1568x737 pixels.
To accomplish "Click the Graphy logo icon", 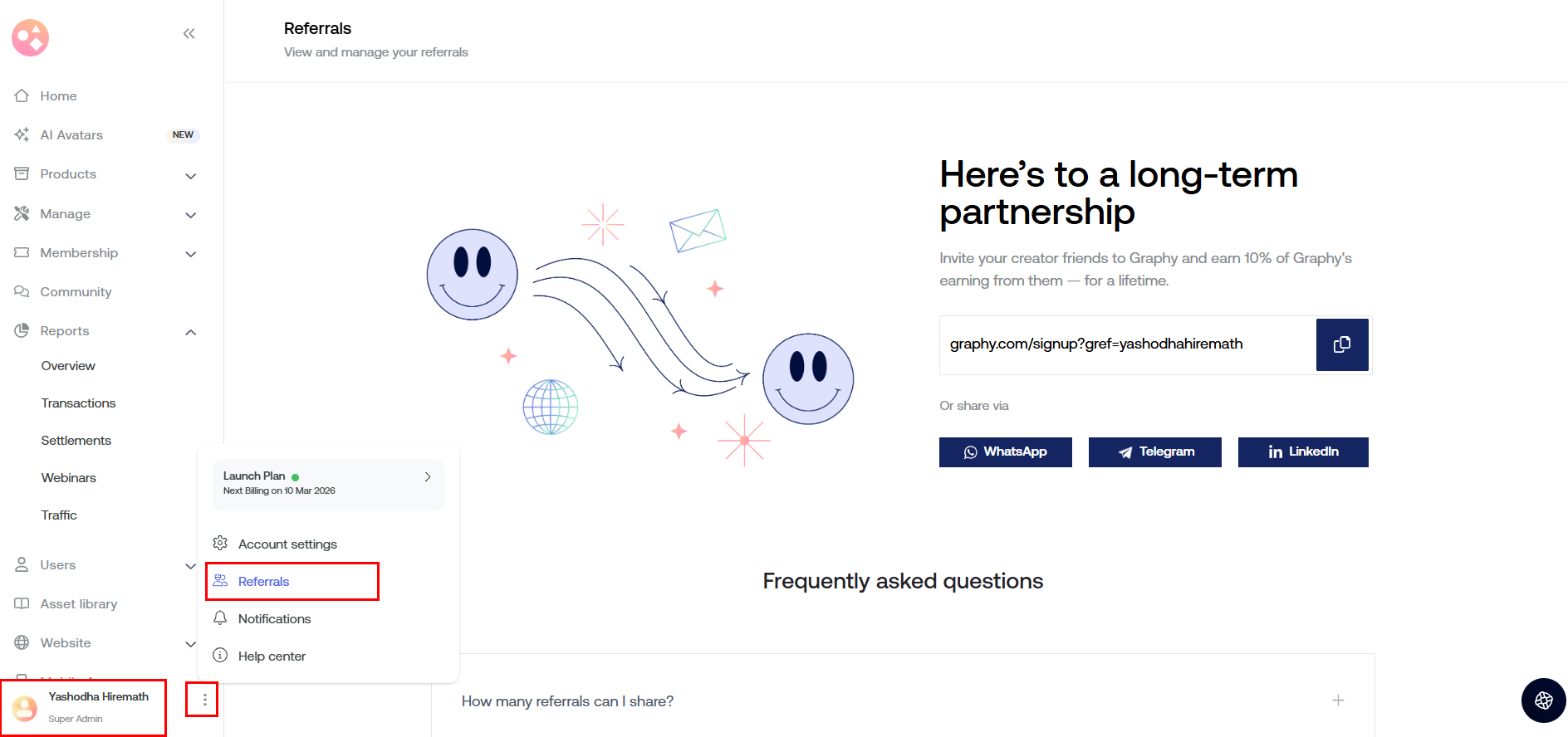I will pyautogui.click(x=31, y=37).
